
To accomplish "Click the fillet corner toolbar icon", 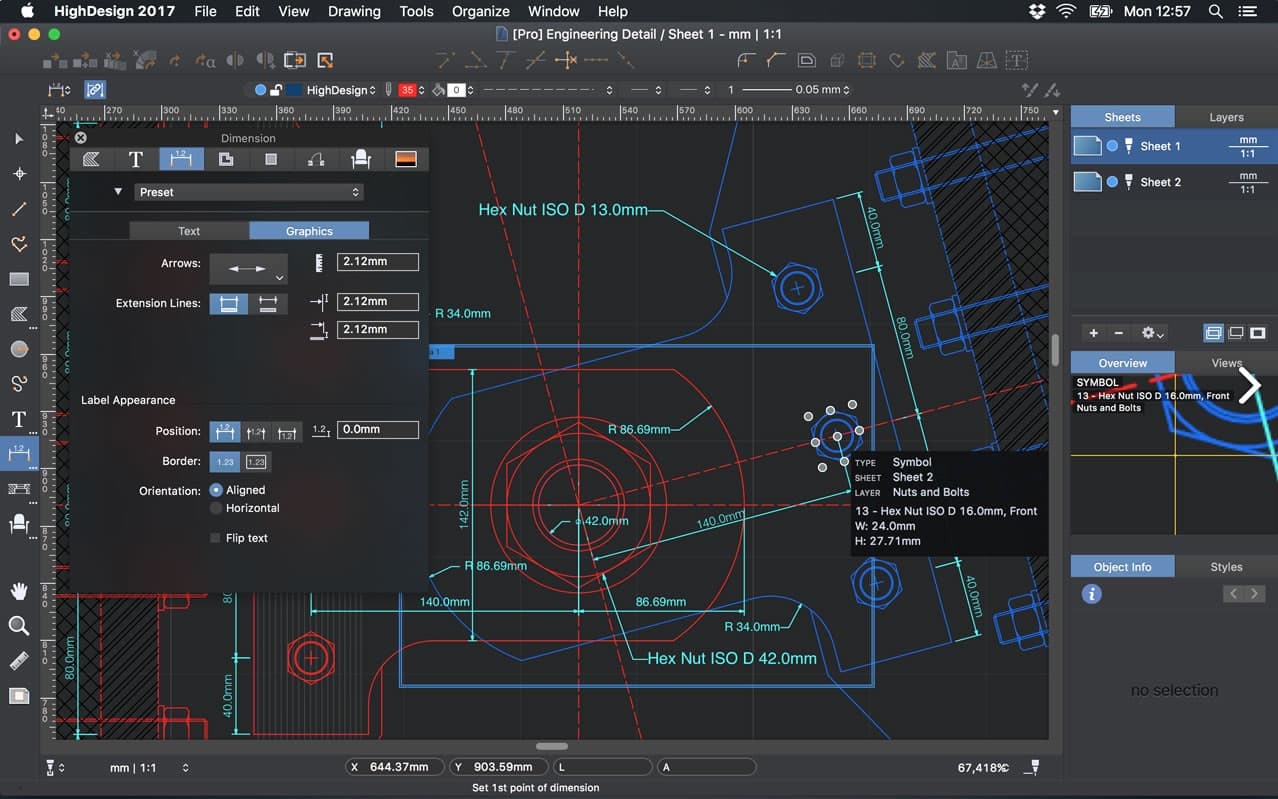I will pyautogui.click(x=746, y=61).
